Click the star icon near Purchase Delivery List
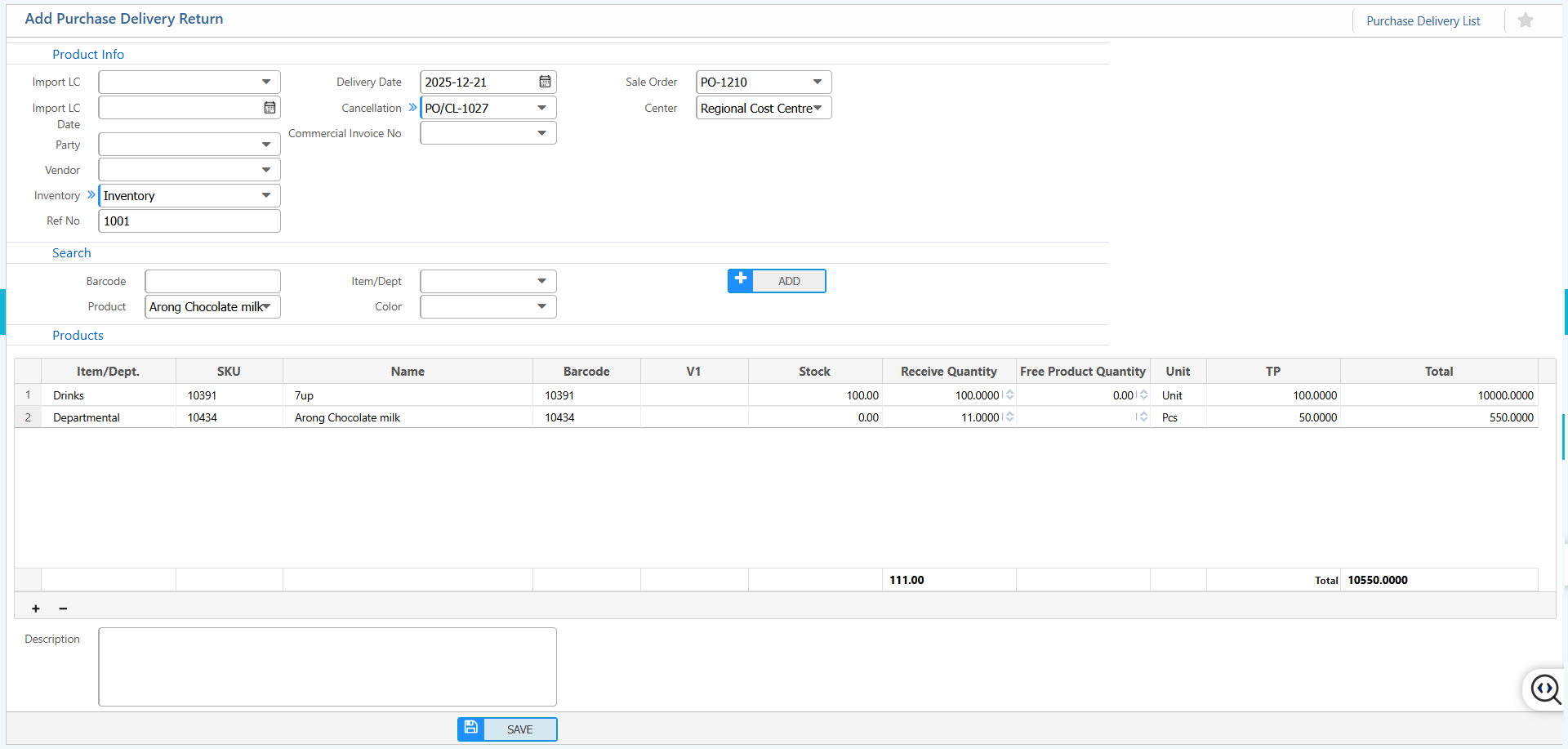This screenshot has width=1568, height=749. pos(1524,20)
